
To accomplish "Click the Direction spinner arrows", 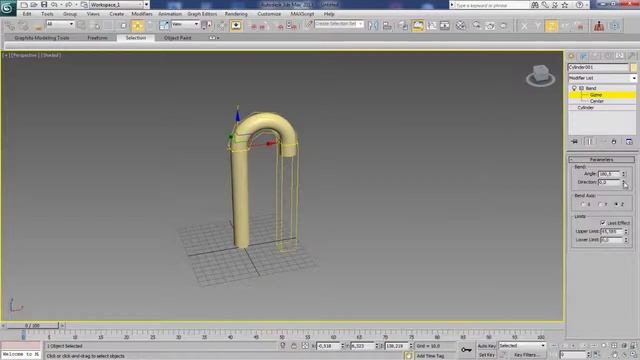I will click(623, 182).
